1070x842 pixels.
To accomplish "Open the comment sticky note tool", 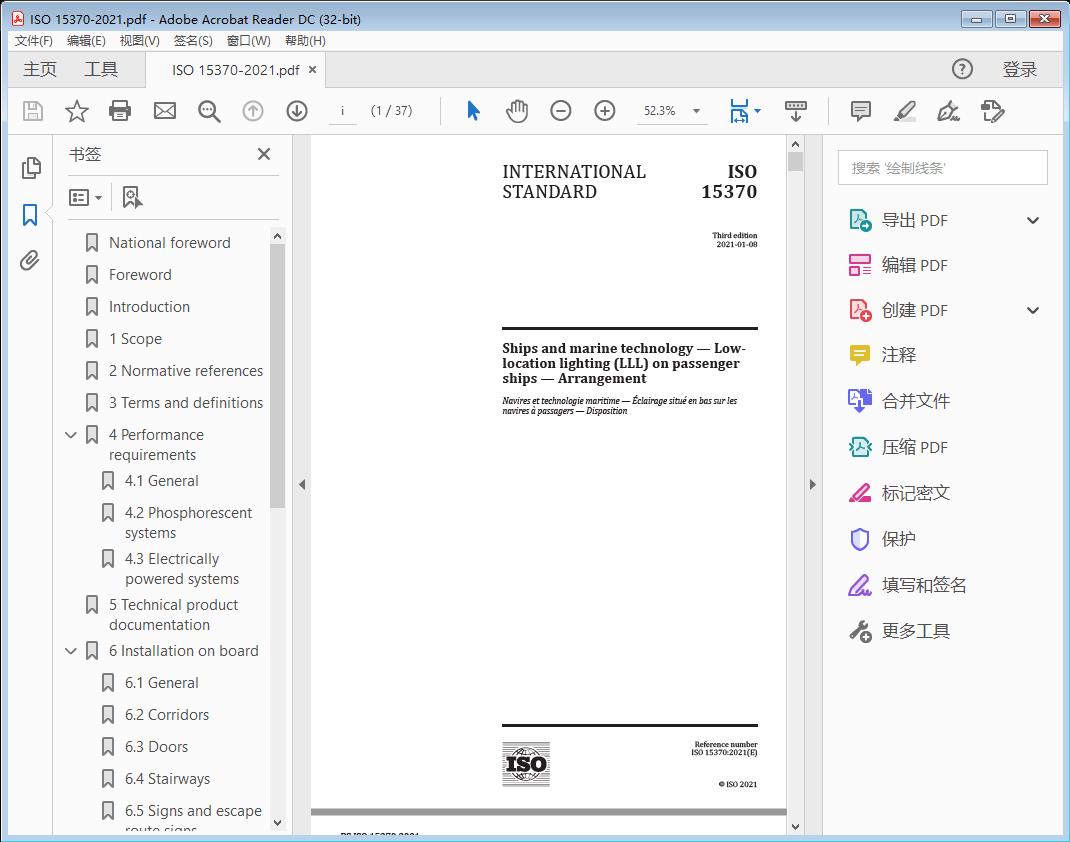I will [860, 111].
